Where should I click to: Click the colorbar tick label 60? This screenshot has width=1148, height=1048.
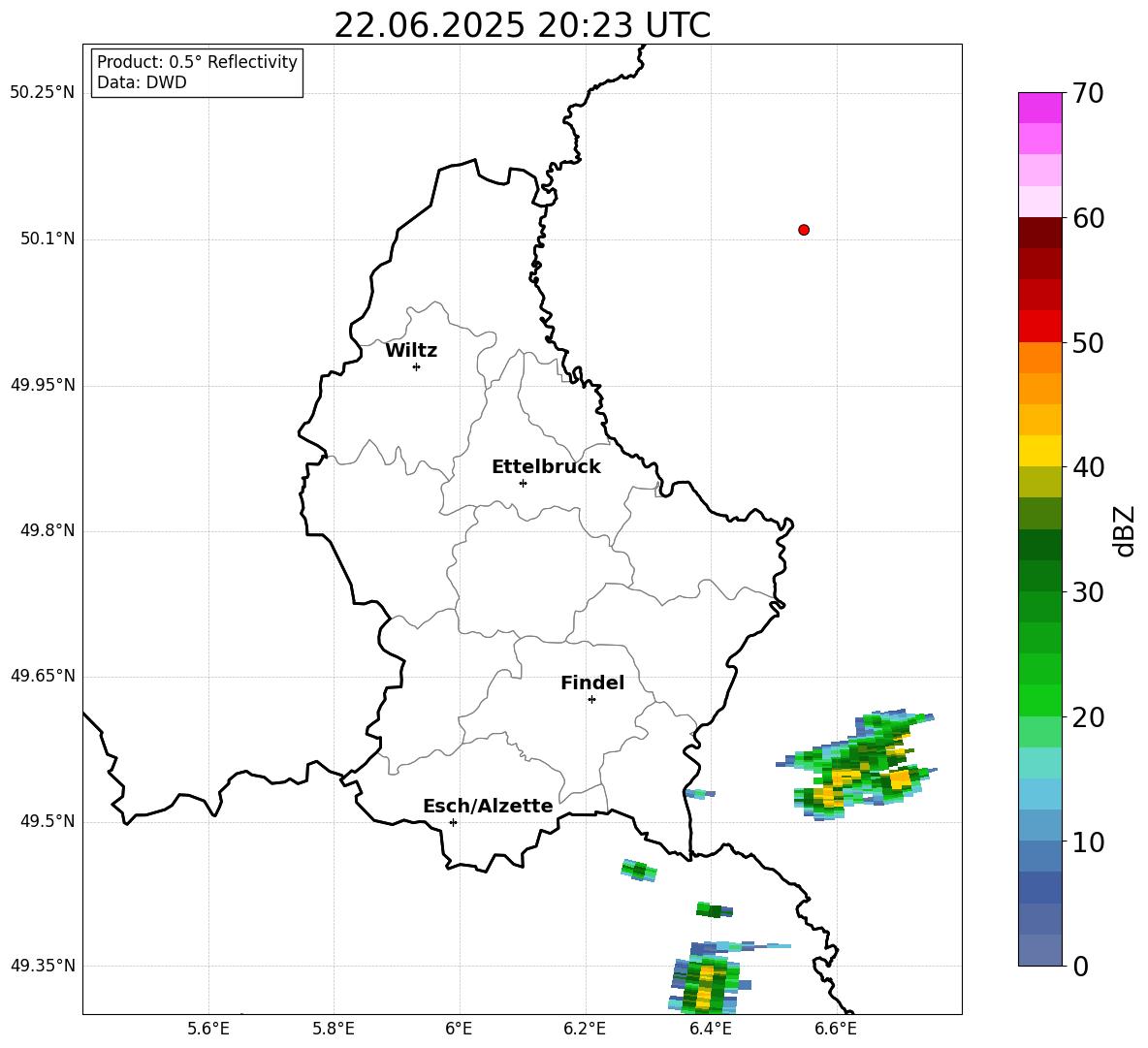pyautogui.click(x=1088, y=218)
